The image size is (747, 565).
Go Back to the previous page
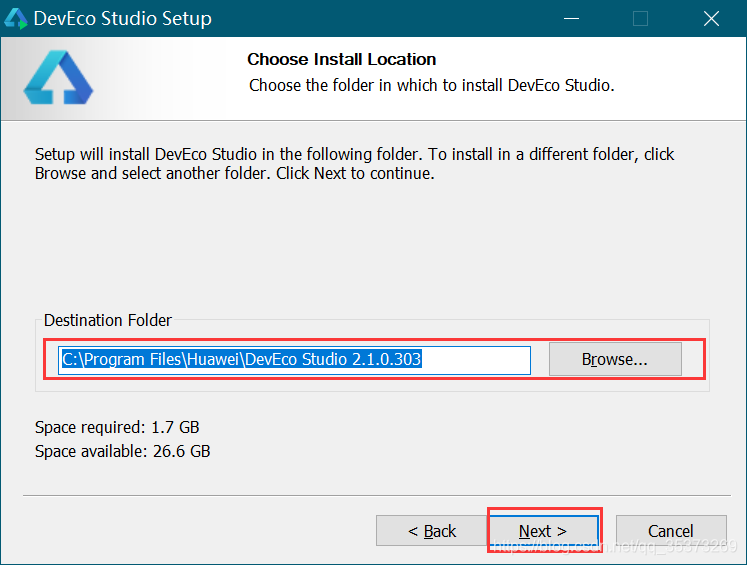pyautogui.click(x=432, y=530)
